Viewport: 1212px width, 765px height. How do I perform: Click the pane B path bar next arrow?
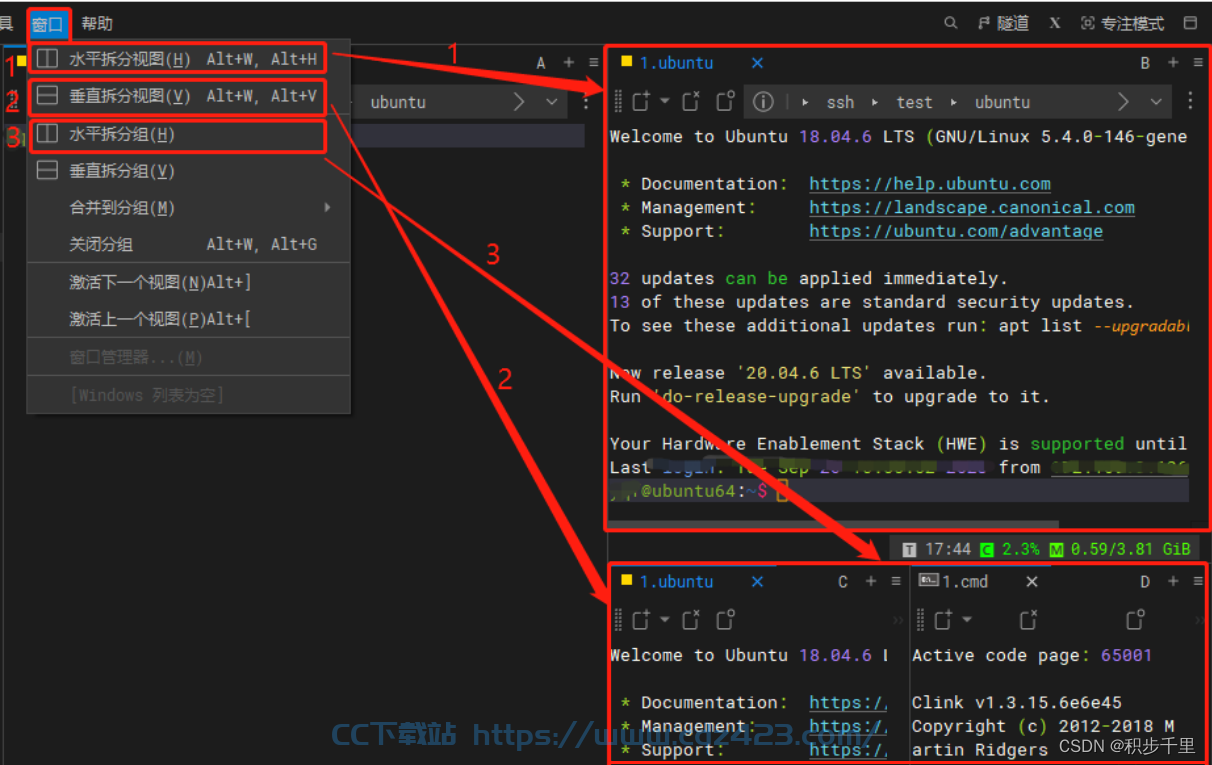(x=1123, y=101)
